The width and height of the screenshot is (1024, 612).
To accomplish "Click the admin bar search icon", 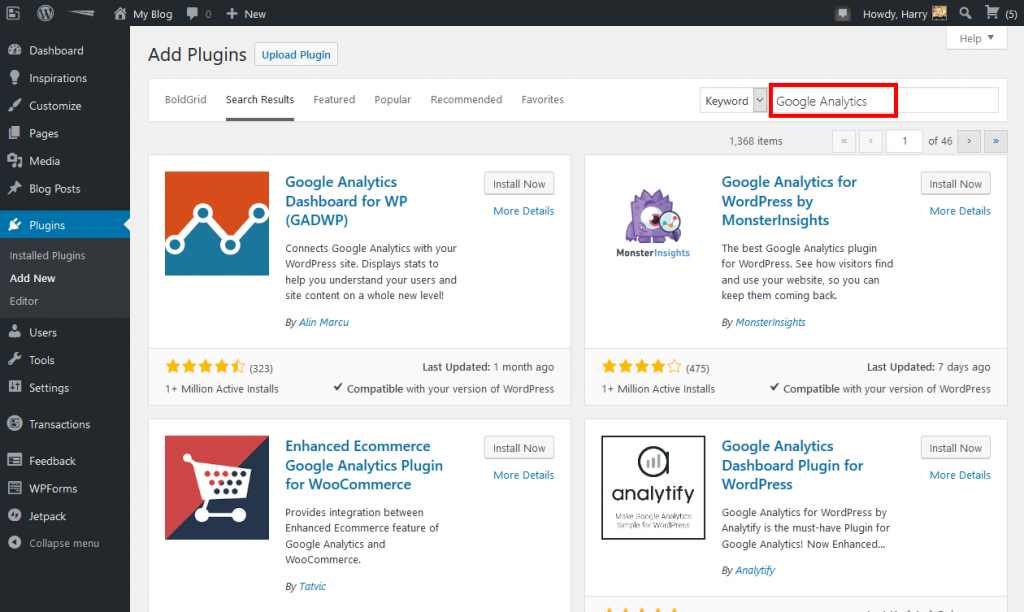I will [965, 13].
